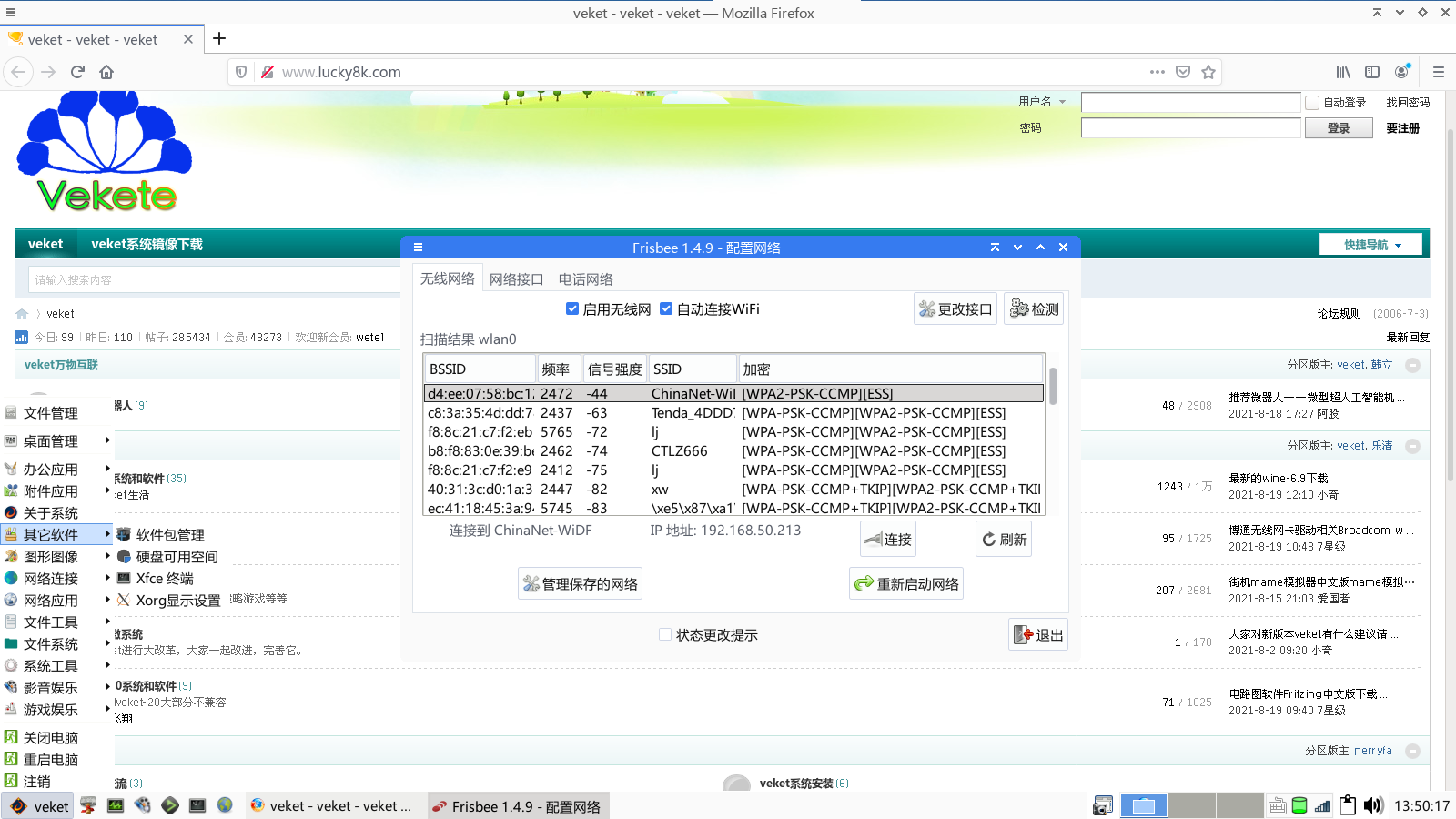Launch the web browser globe taskbar icon
This screenshot has height=819, width=1456.
pyautogui.click(x=225, y=805)
